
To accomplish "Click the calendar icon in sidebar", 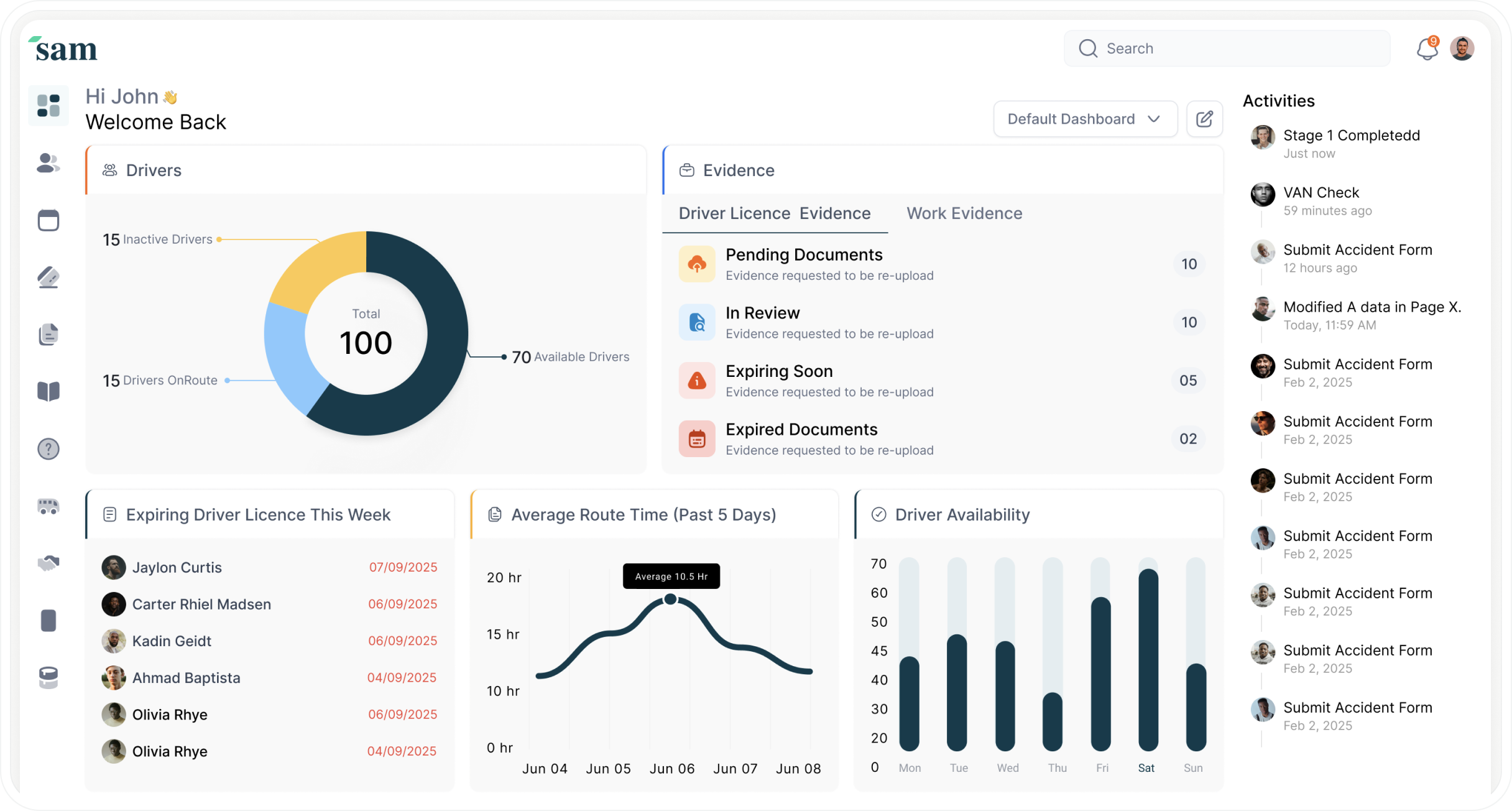I will (x=48, y=220).
